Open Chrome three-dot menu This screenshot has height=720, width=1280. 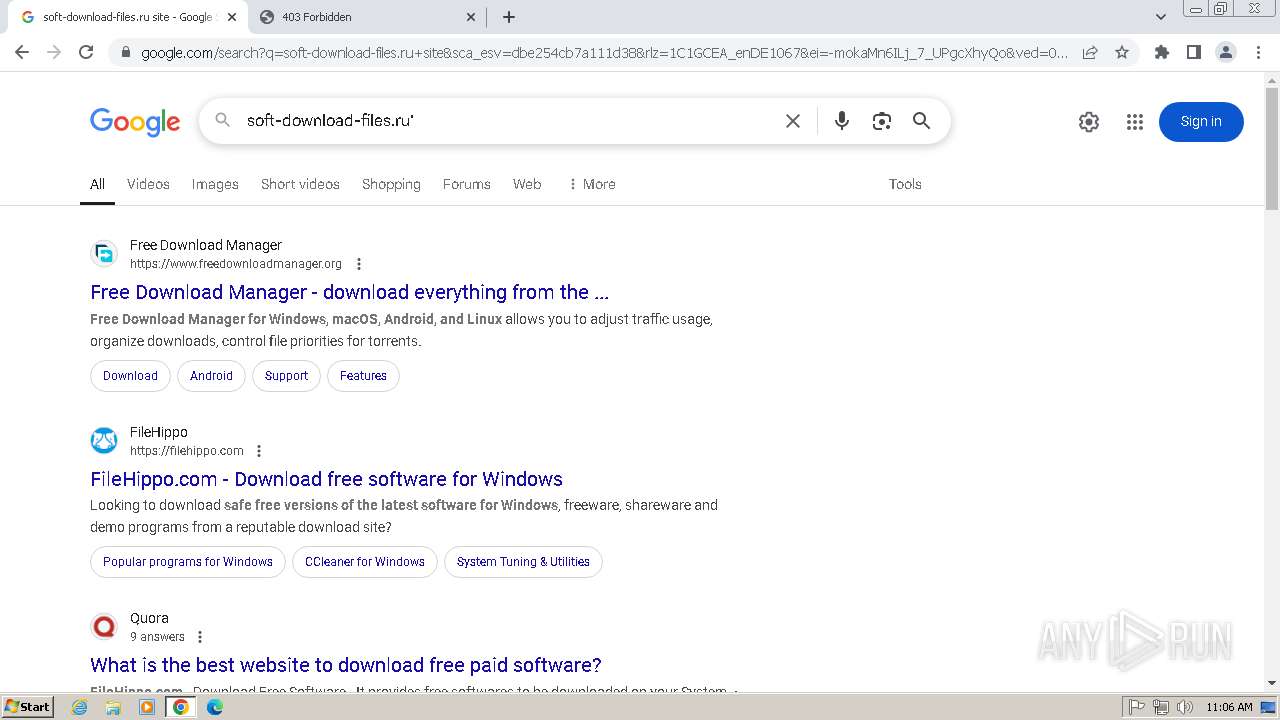click(1258, 52)
